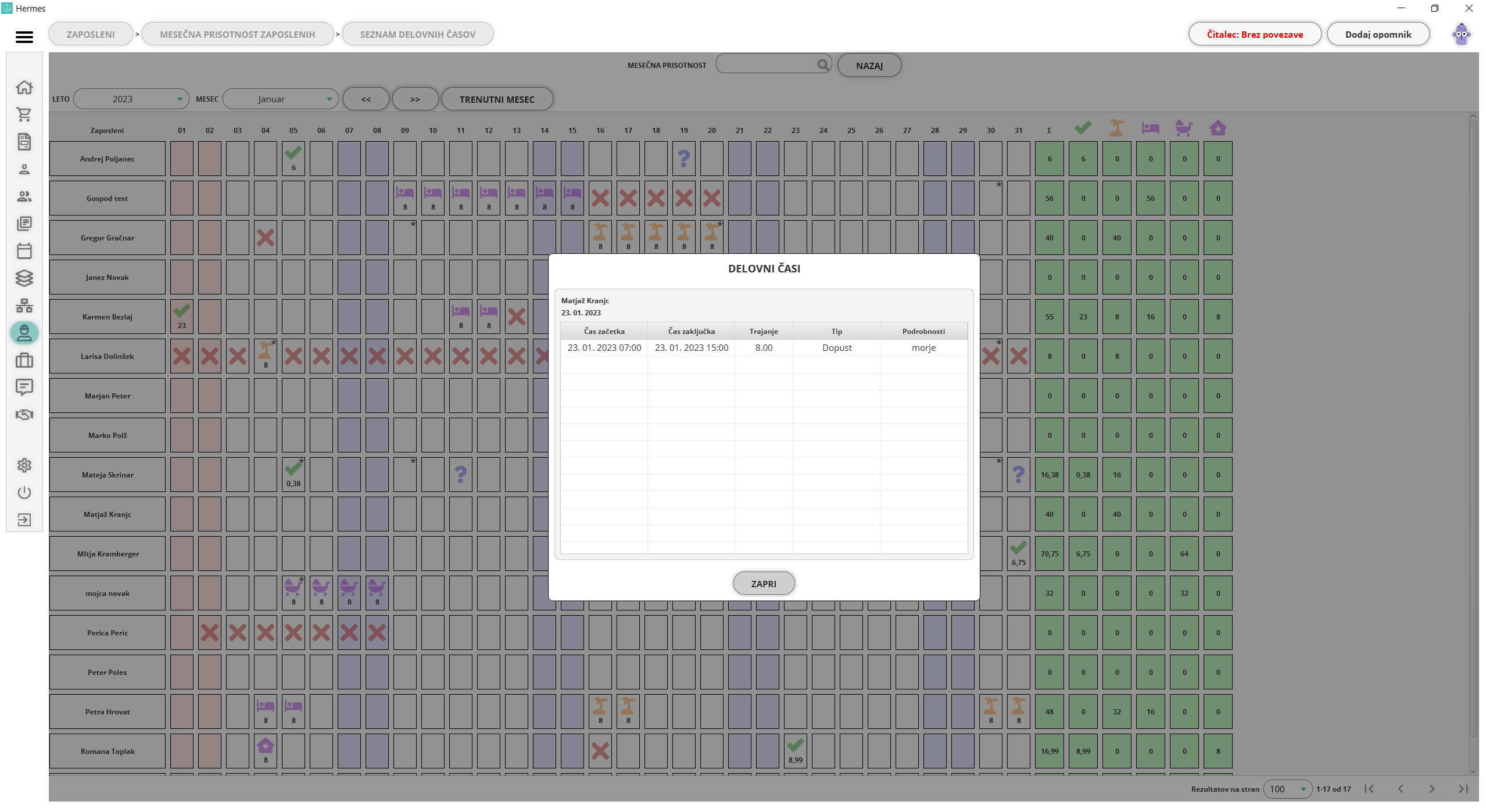The height and width of the screenshot is (812, 1486).
Task: Open the people group sidebar icon
Action: click(x=24, y=196)
